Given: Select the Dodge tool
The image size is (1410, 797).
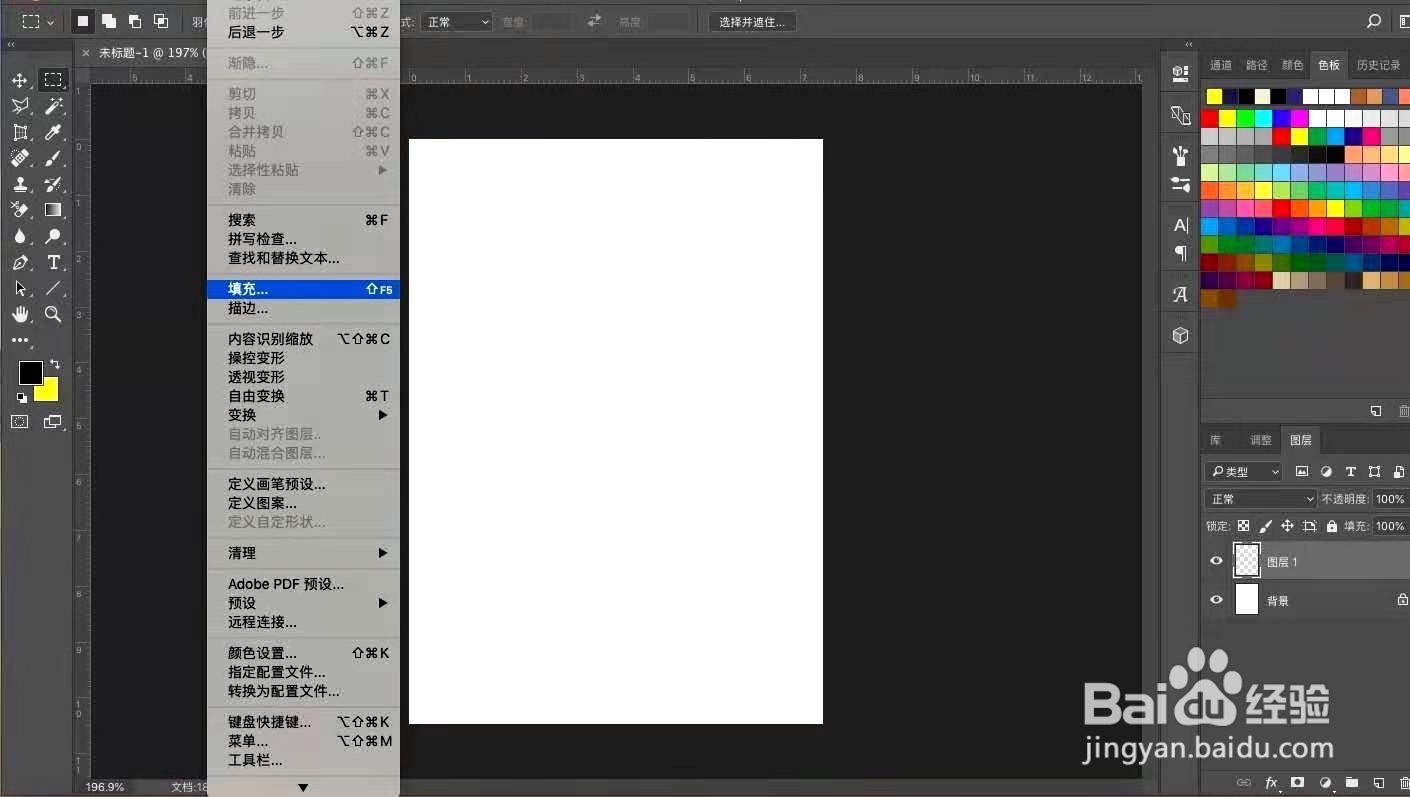Looking at the screenshot, I should (x=53, y=236).
